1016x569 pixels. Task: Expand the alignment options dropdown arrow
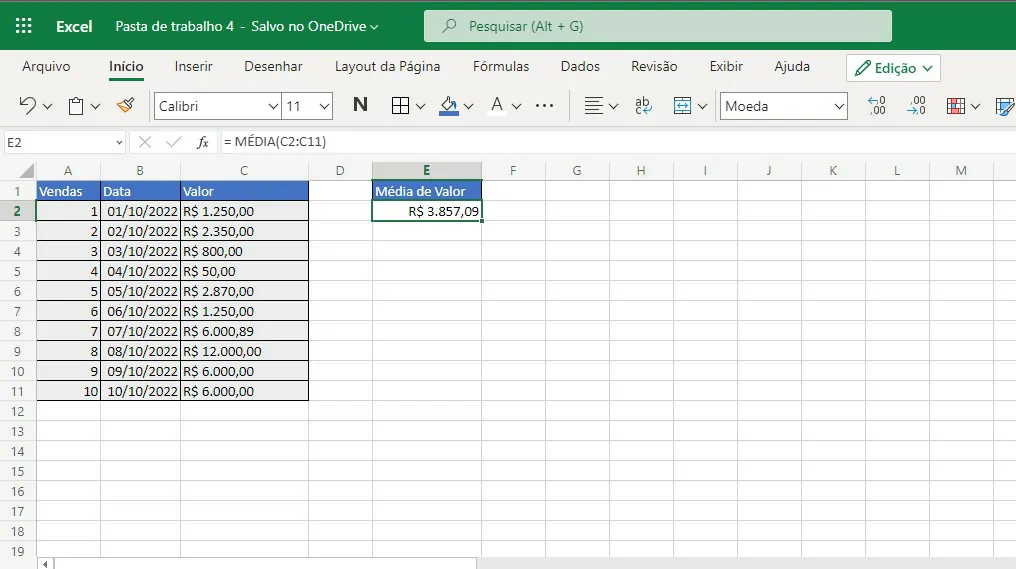click(x=613, y=106)
